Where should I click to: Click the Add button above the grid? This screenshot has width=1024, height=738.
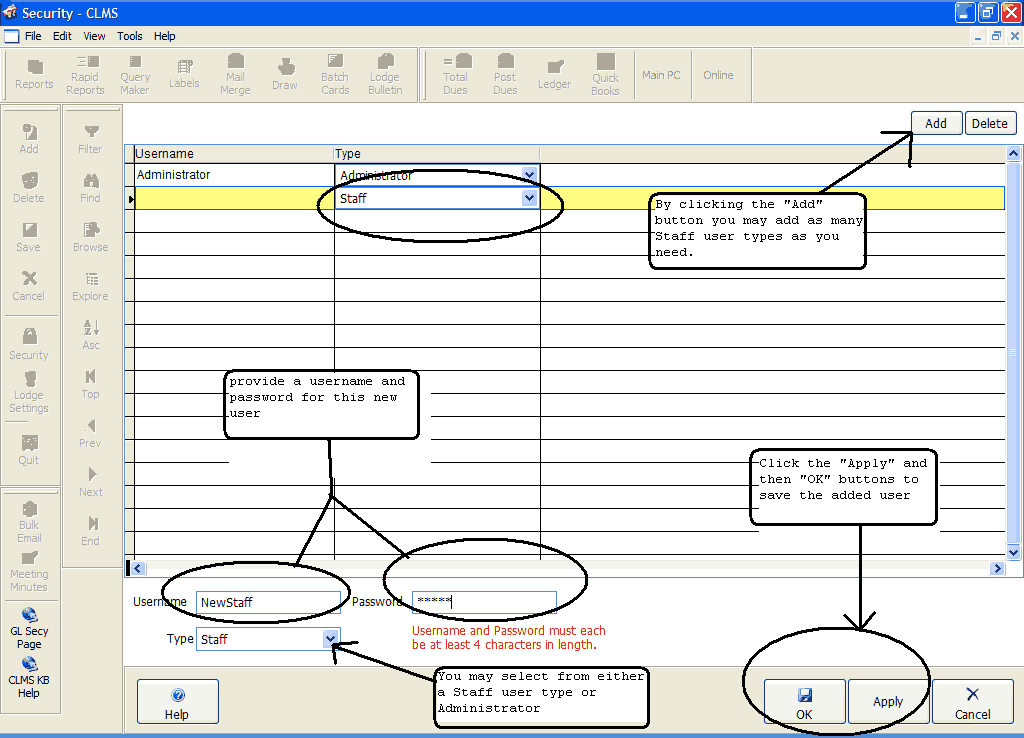click(x=935, y=123)
